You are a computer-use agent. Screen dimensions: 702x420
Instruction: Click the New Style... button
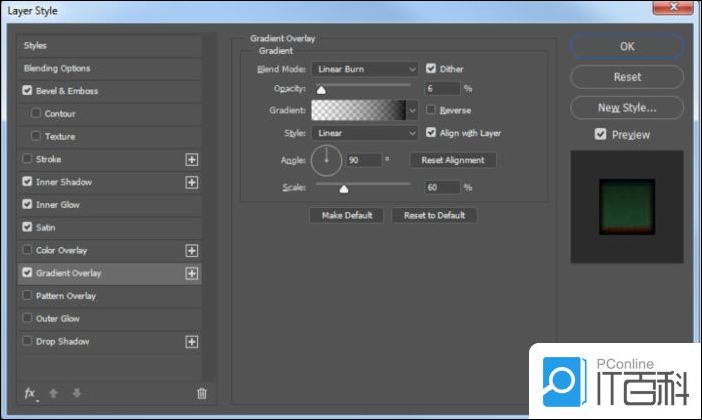tap(627, 108)
